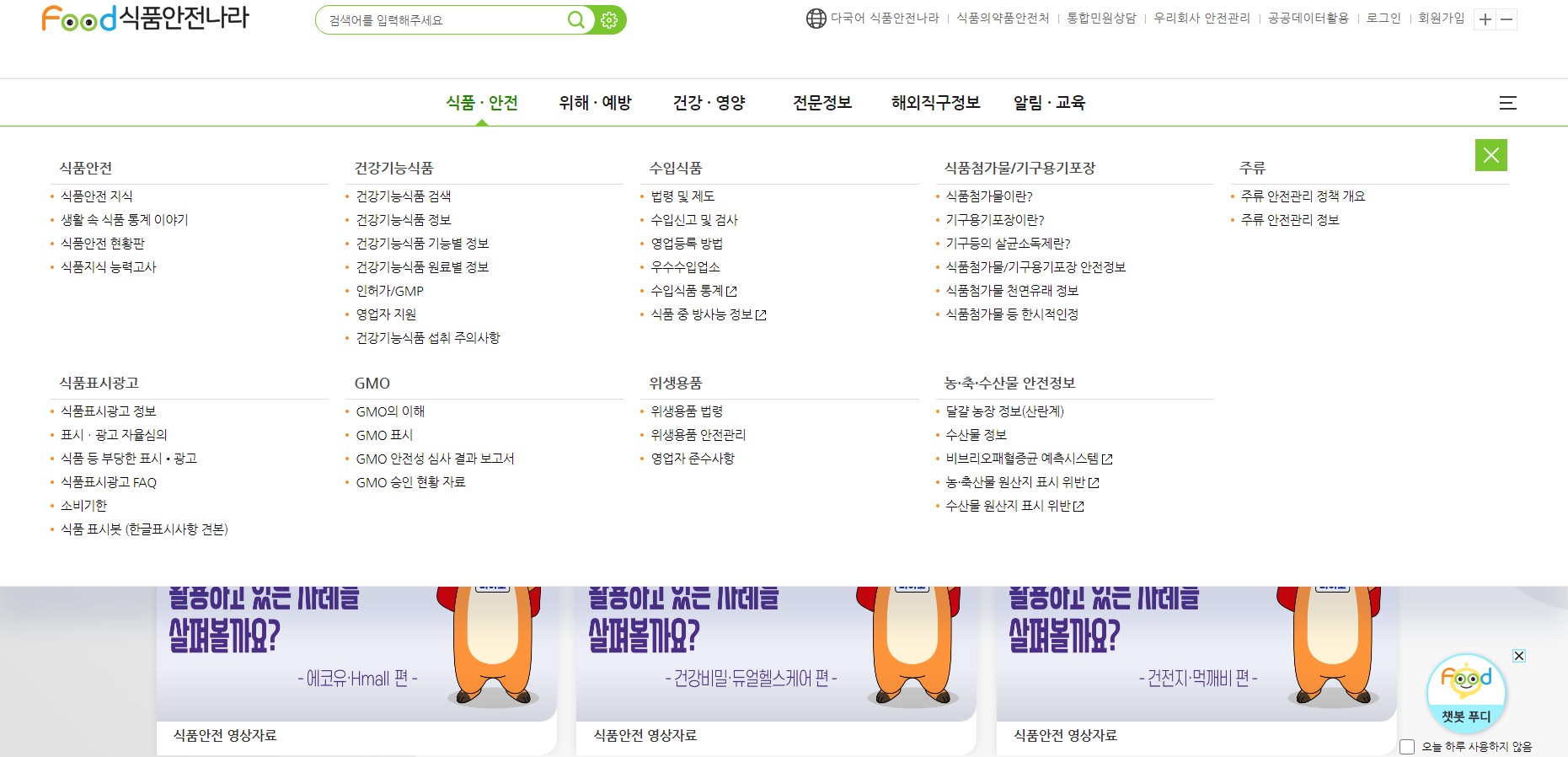This screenshot has width=1568, height=757.
Task: Open 식품 중 방사능 정보 external link
Action: click(x=709, y=314)
